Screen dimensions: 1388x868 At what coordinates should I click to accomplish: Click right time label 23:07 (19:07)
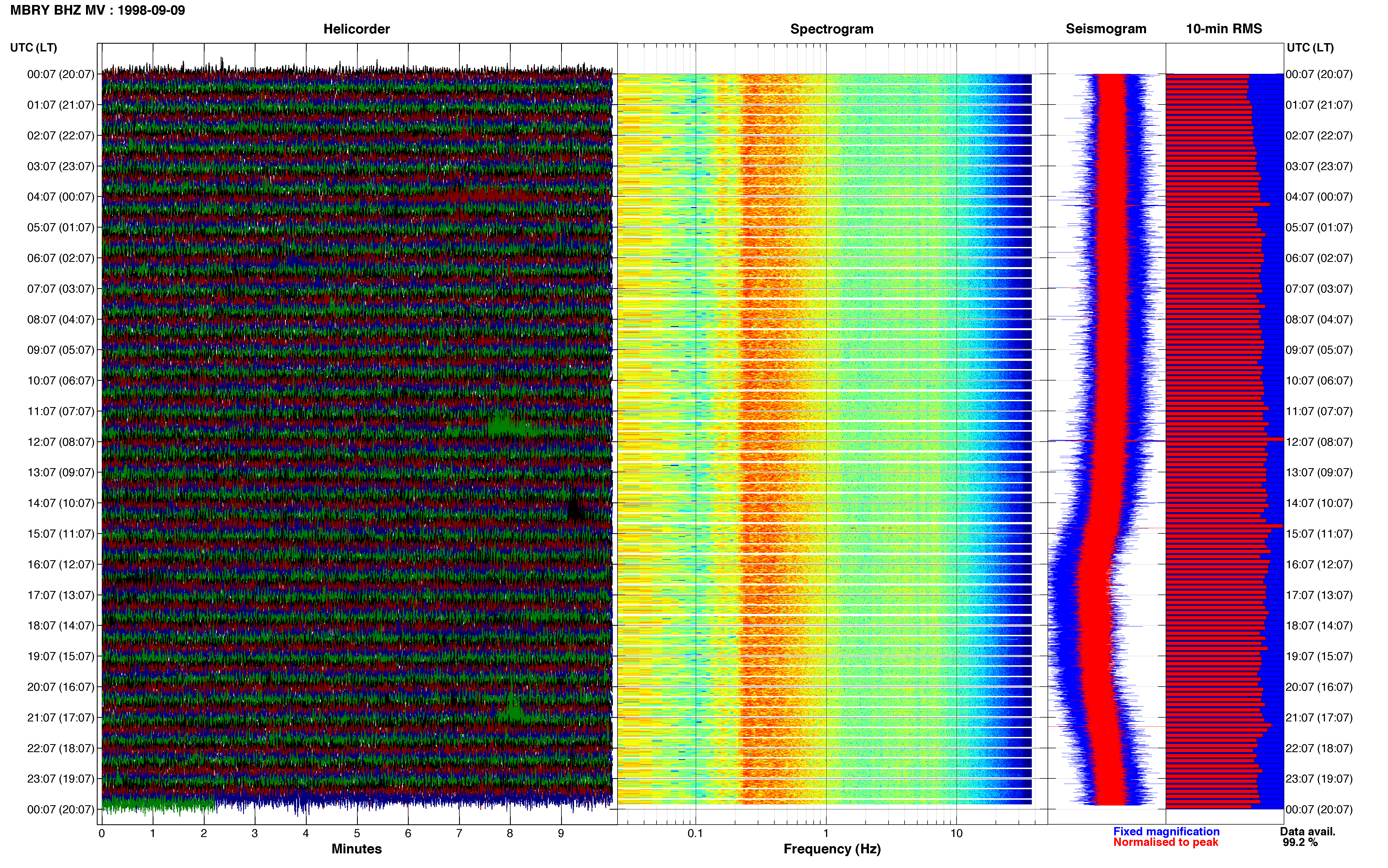[1319, 778]
